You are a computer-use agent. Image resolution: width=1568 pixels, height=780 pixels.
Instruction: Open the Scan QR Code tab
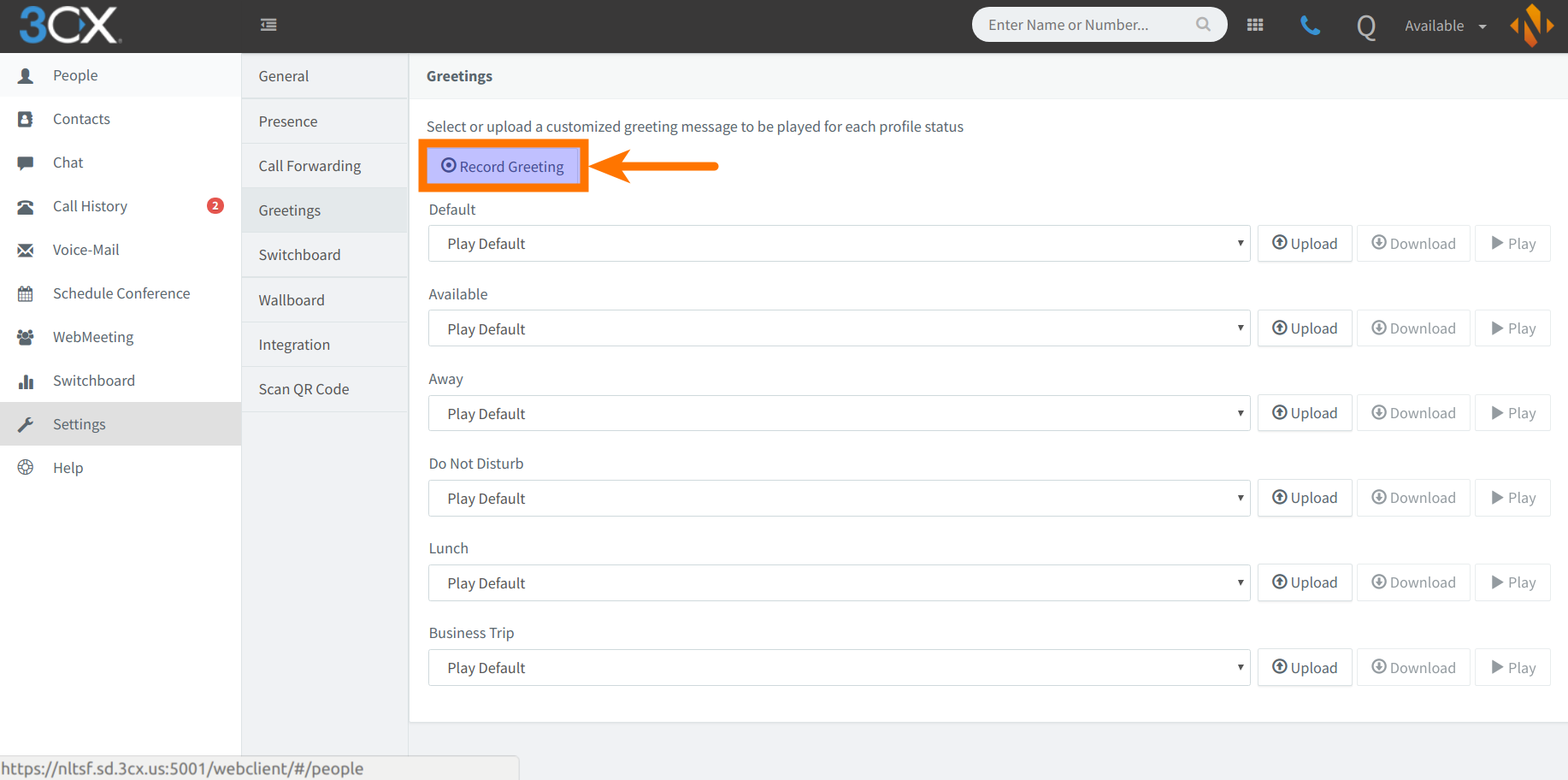click(x=325, y=389)
